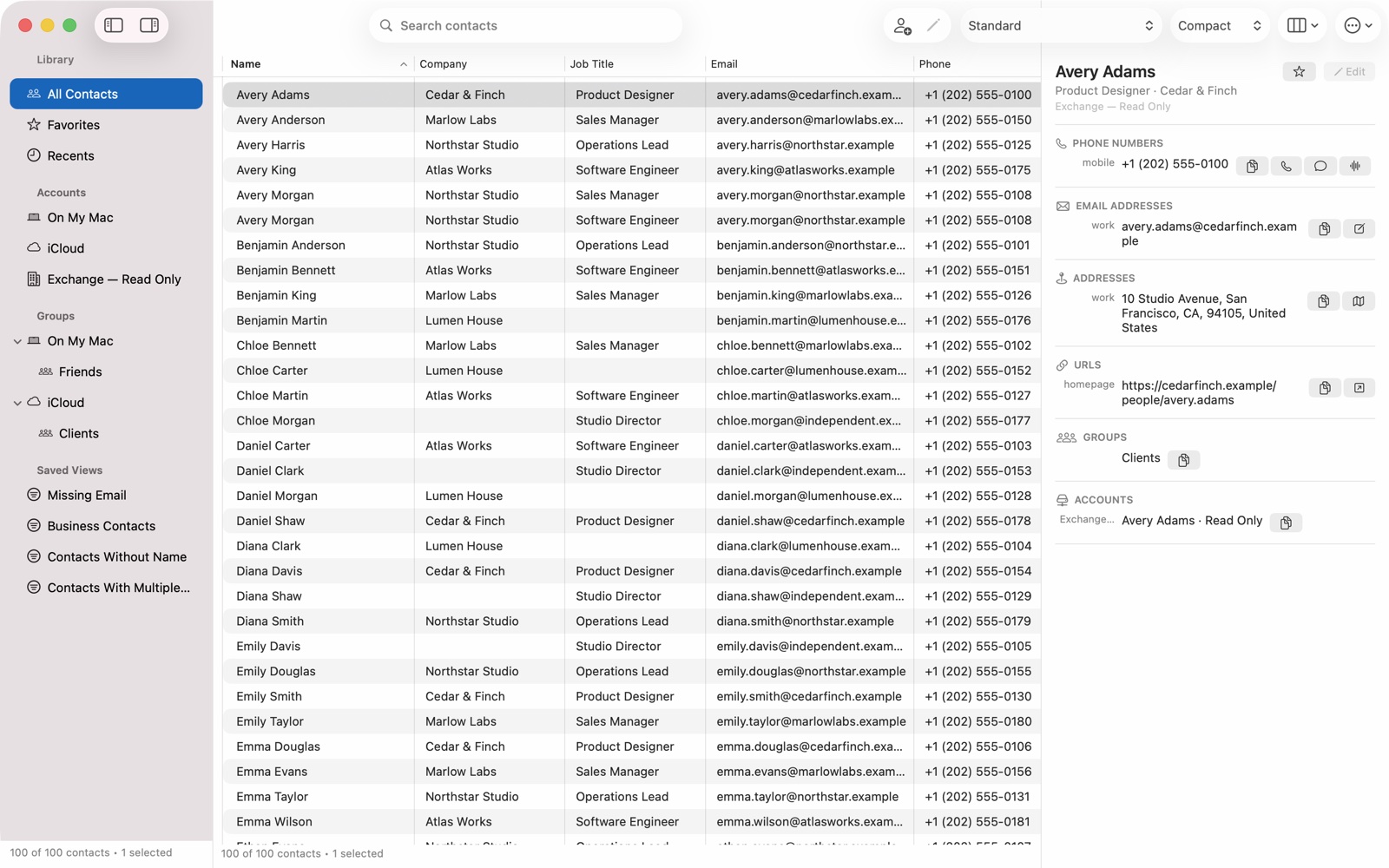
Task: Copy the Clients group name
Action: (1183, 460)
